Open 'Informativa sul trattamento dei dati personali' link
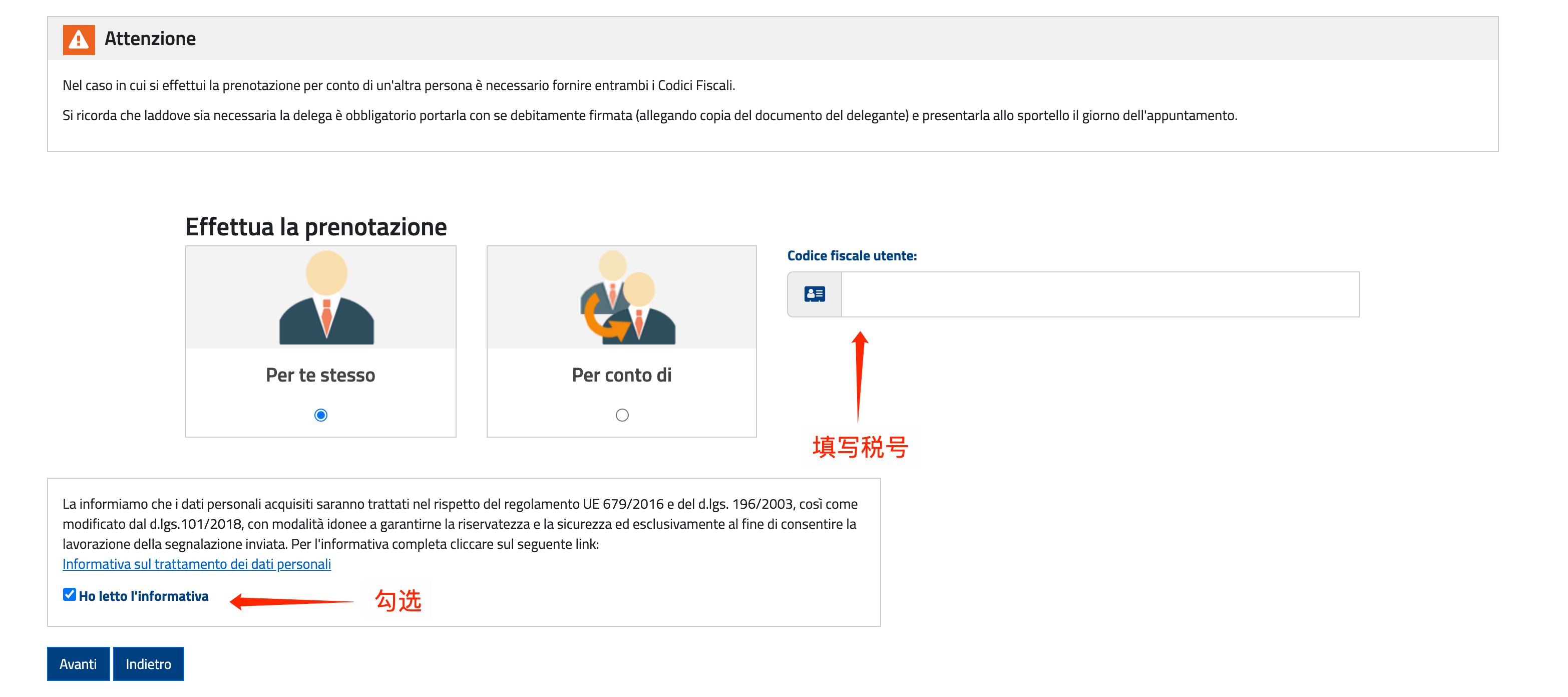The height and width of the screenshot is (697, 1568). tap(197, 564)
